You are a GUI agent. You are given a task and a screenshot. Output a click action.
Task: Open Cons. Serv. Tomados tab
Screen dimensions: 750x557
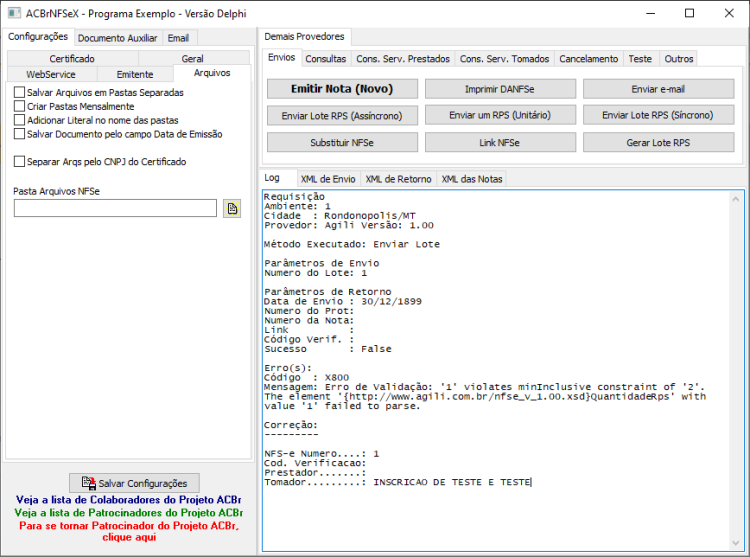coord(505,59)
